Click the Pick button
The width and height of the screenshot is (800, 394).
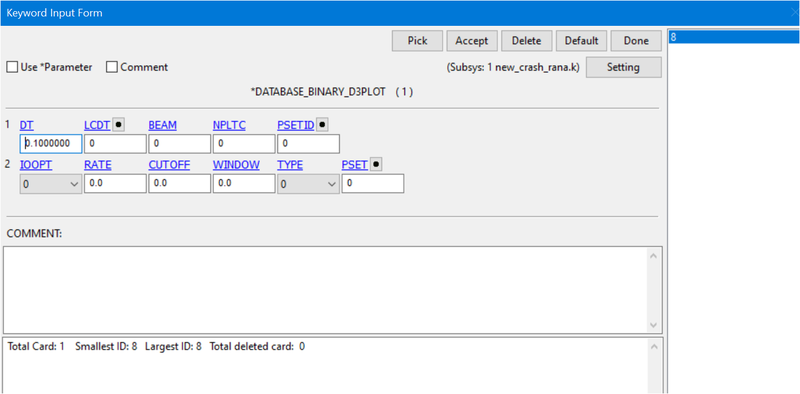point(417,41)
